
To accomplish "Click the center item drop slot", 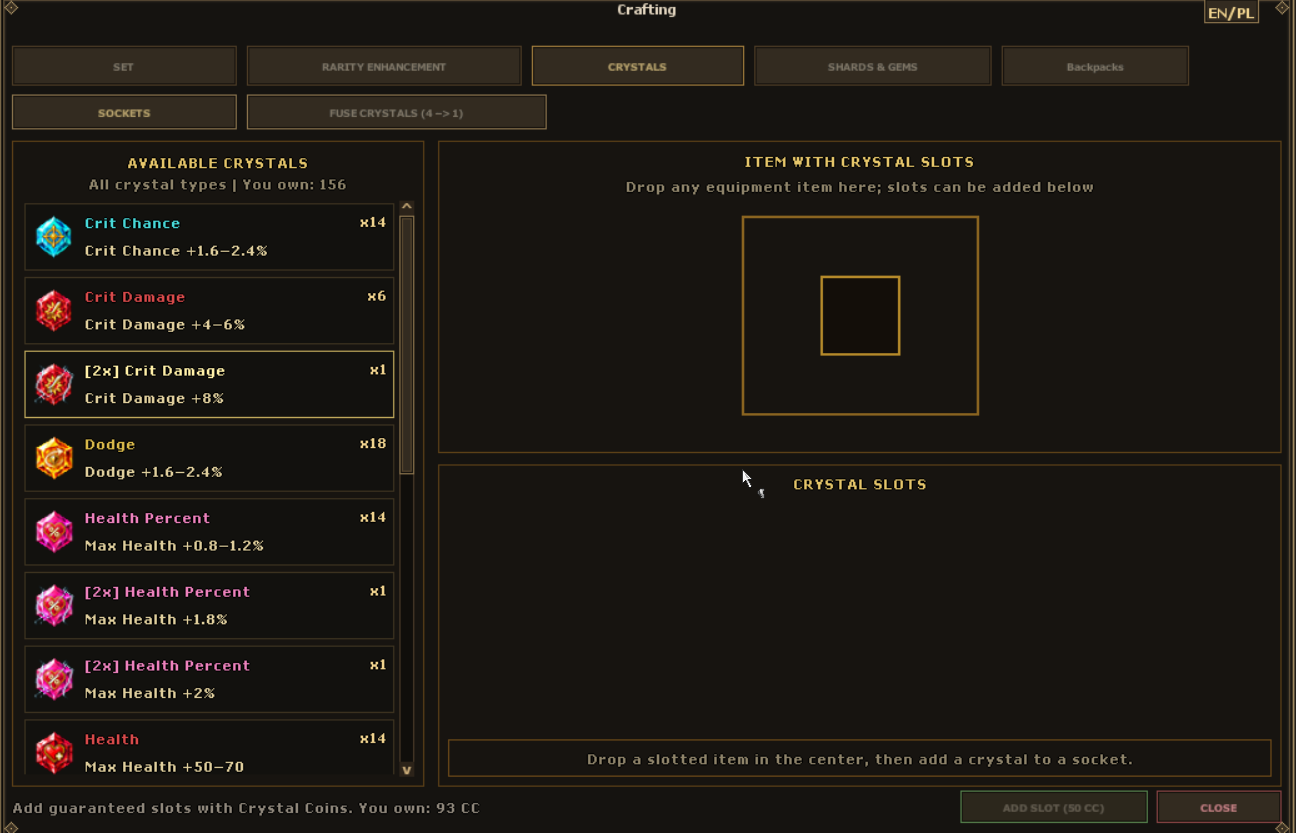I will (x=860, y=316).
